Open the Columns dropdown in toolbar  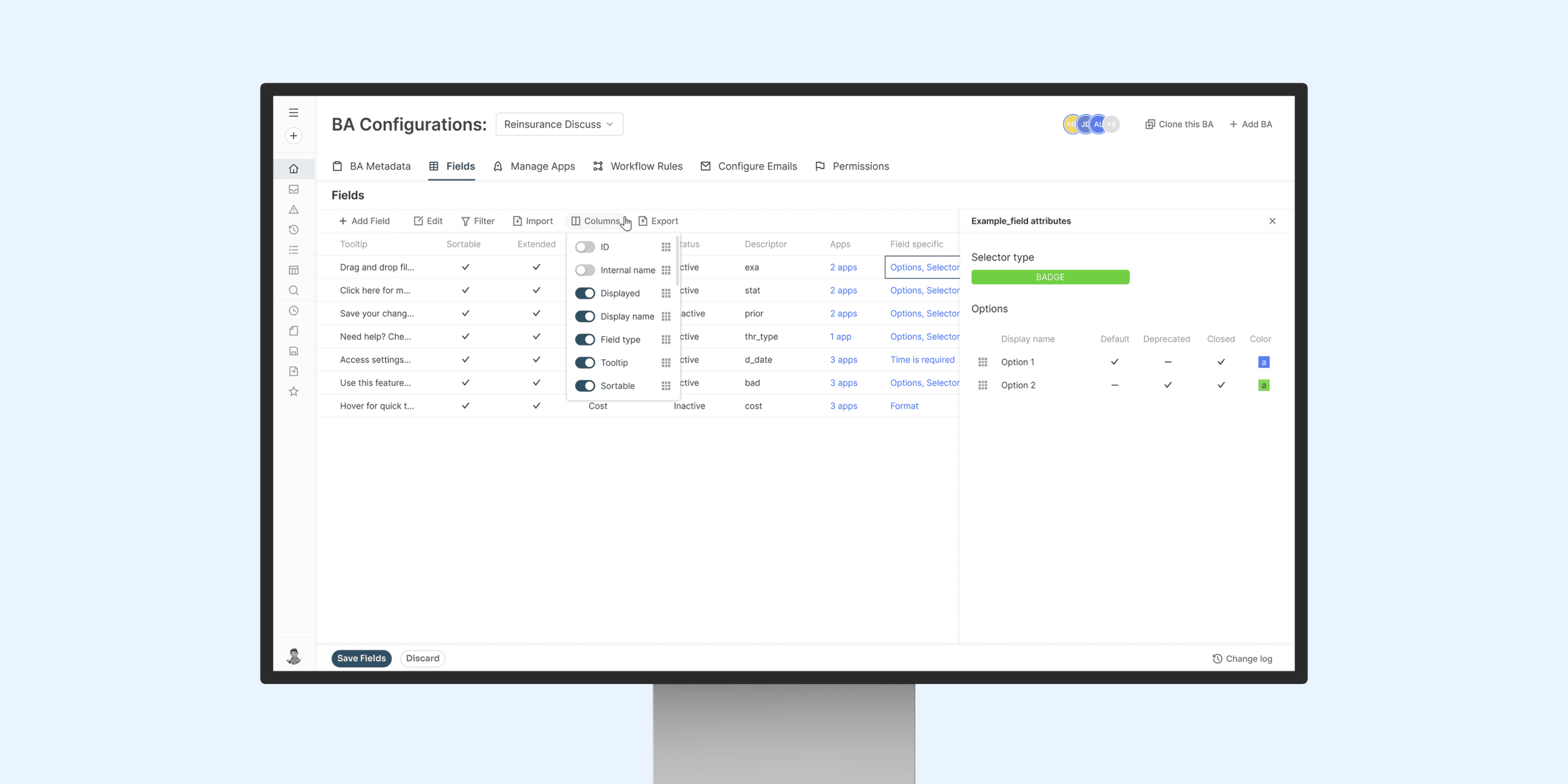coord(595,221)
